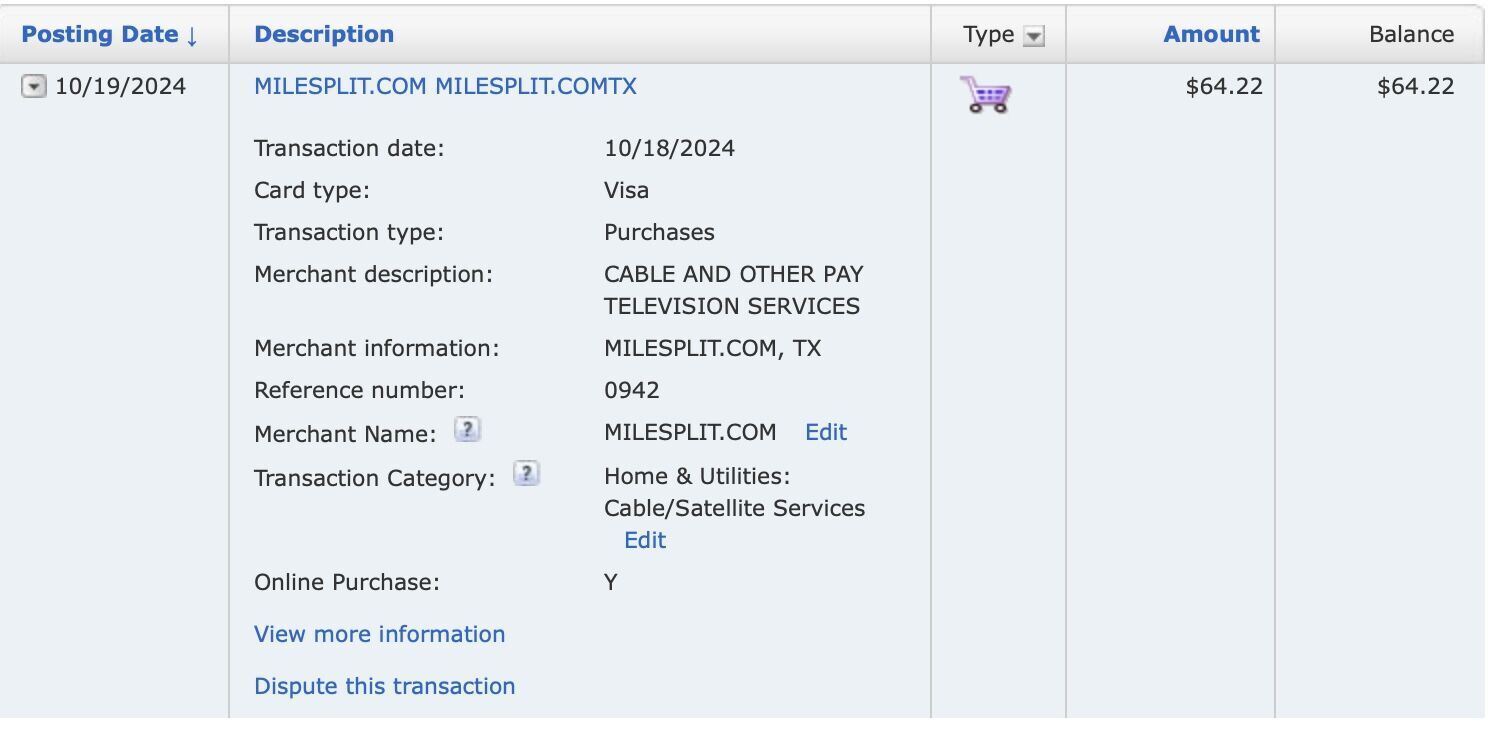Screen dimensions: 1496x732
Task: Open the MILESPLIT.COM MILESPLIT.COMTX description link
Action: (x=445, y=86)
